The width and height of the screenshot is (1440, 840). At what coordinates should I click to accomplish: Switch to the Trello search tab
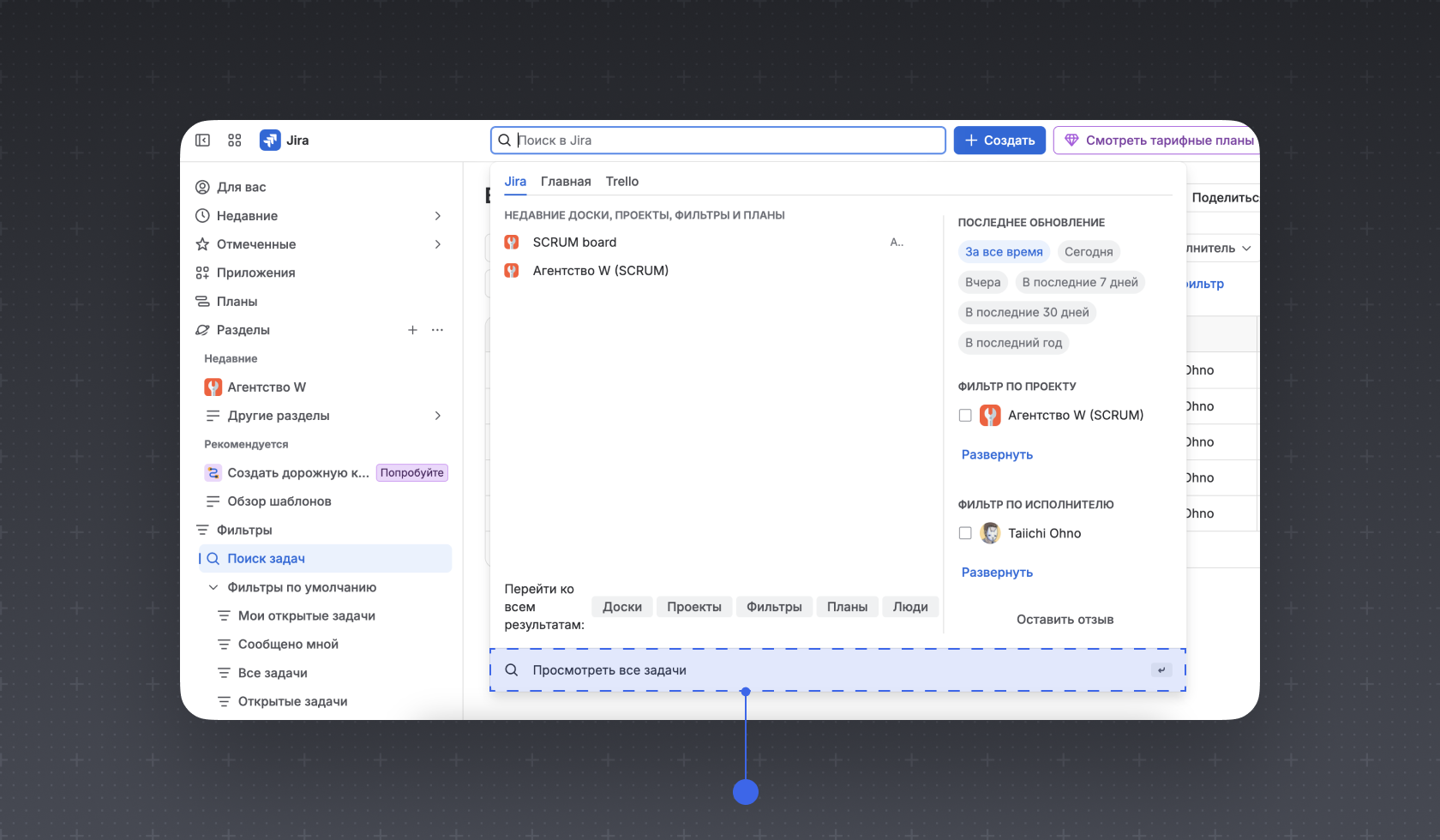point(622,182)
